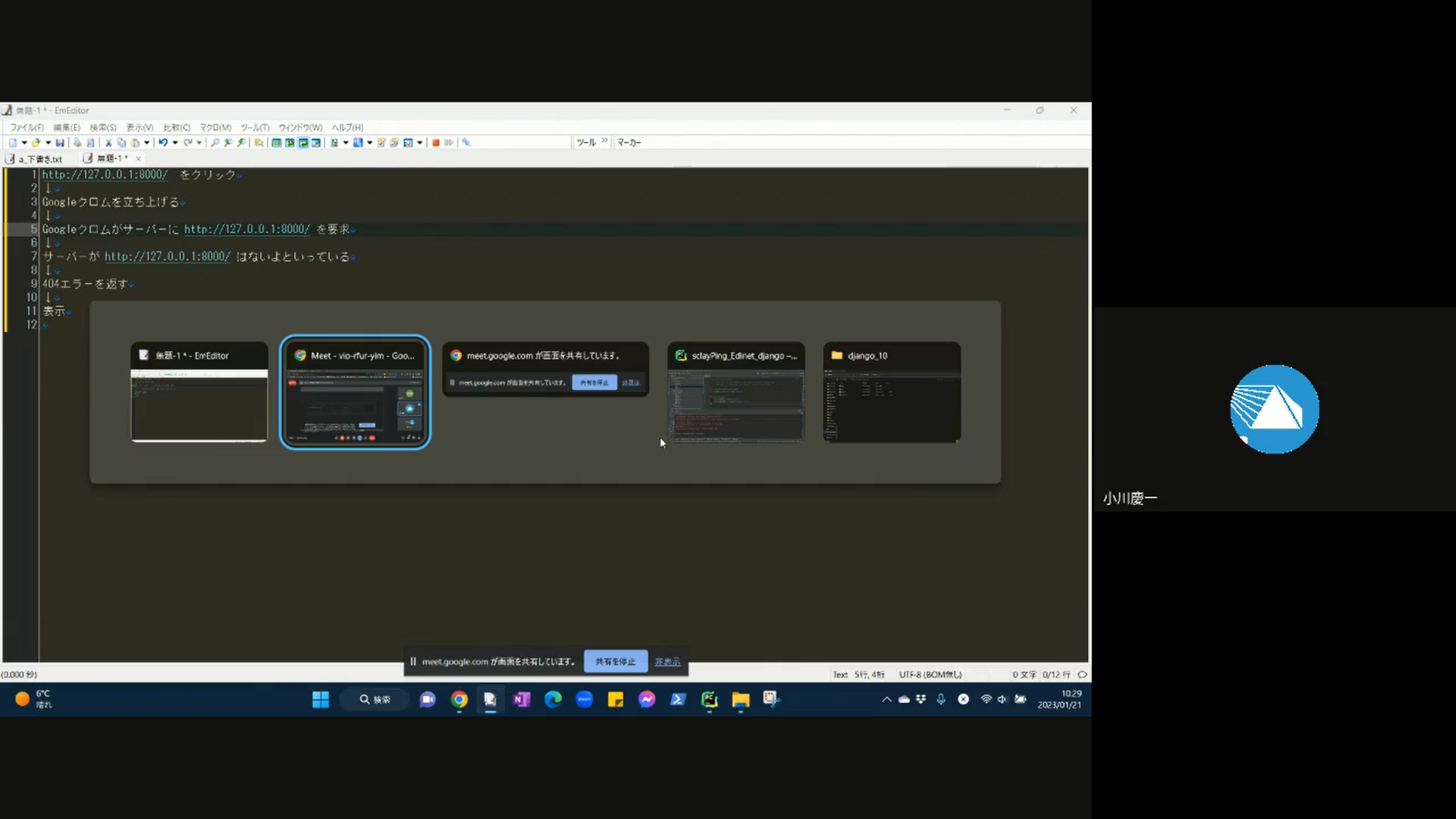Select the Meet window thumbnail in switcher
The height and width of the screenshot is (819, 1456).
click(355, 393)
